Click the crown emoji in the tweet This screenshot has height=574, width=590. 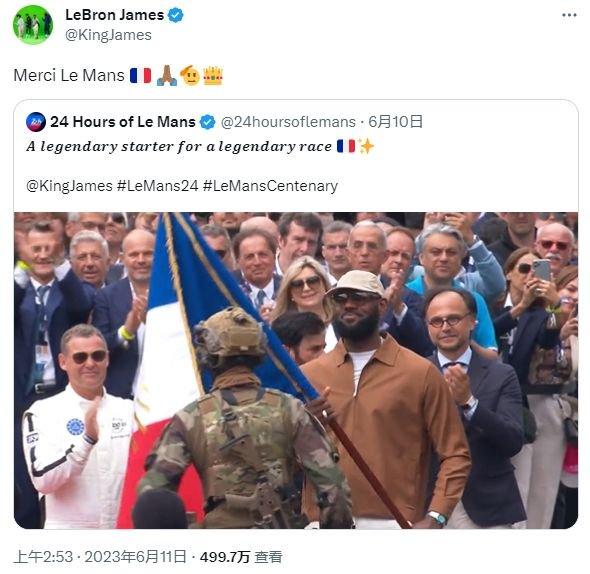(x=213, y=75)
